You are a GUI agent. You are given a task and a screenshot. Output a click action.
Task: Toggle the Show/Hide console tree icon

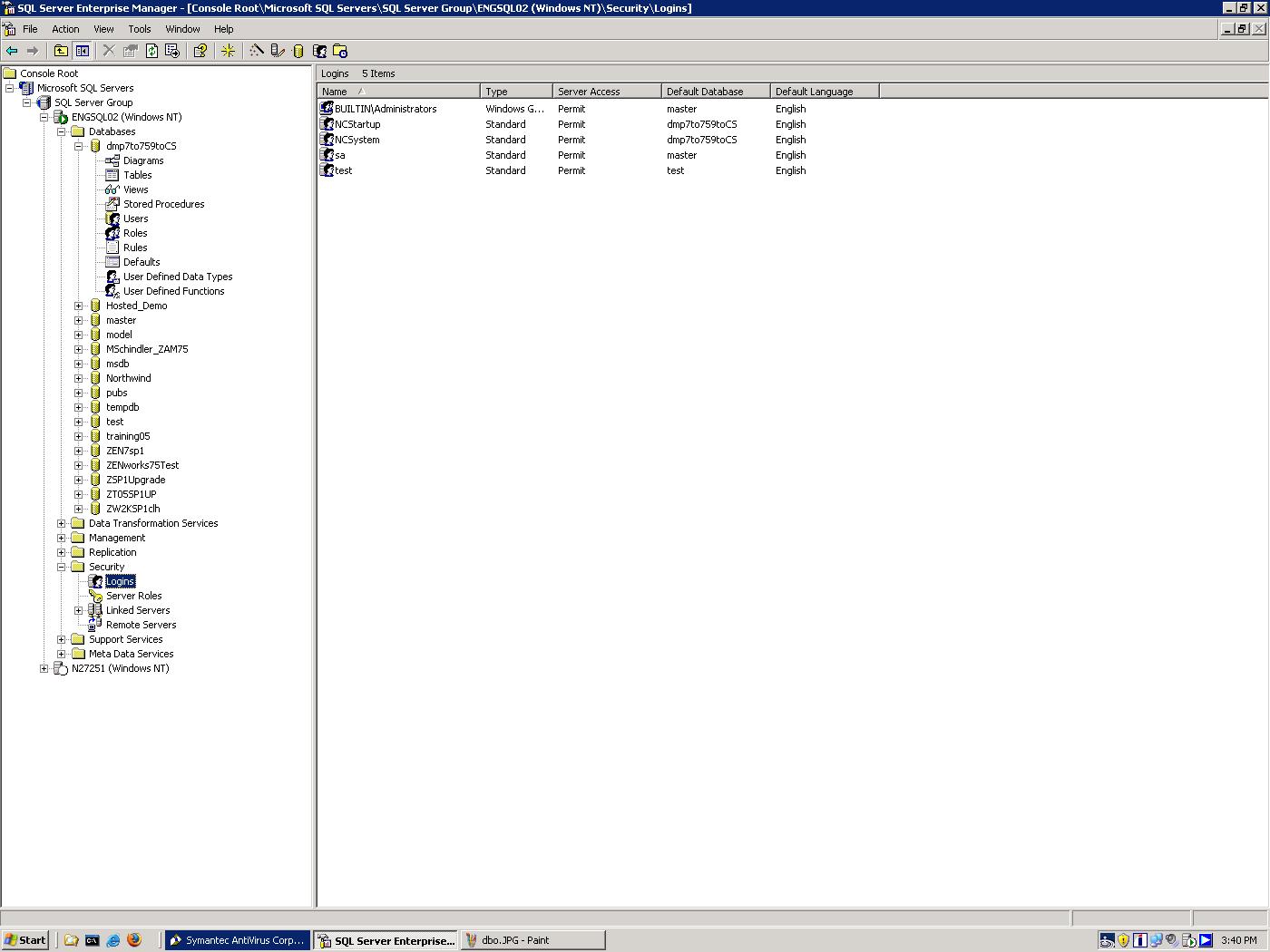coord(82,51)
